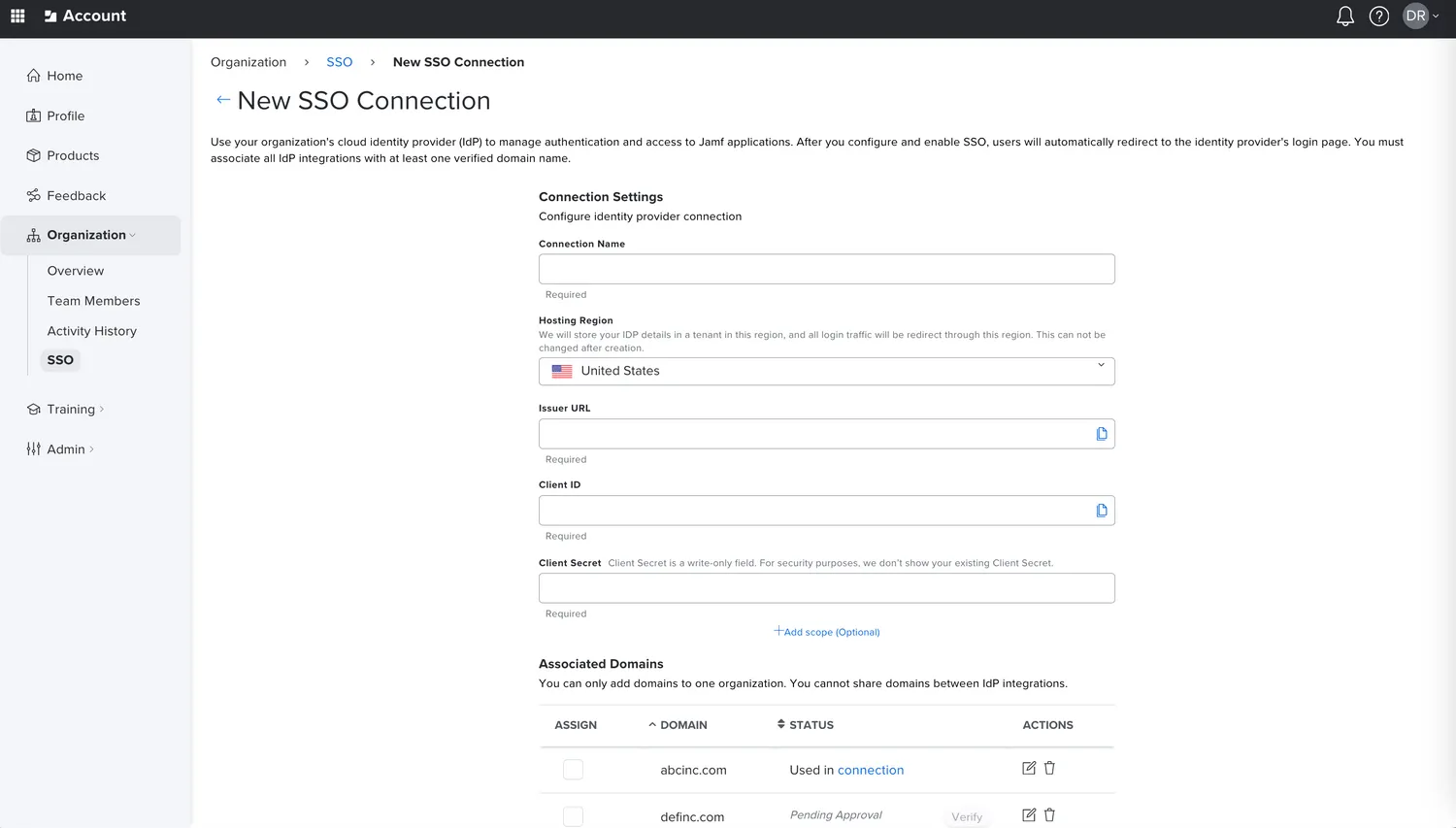Select Team Members in the sidebar
Viewport: 1456px width, 828px height.
pos(93,301)
